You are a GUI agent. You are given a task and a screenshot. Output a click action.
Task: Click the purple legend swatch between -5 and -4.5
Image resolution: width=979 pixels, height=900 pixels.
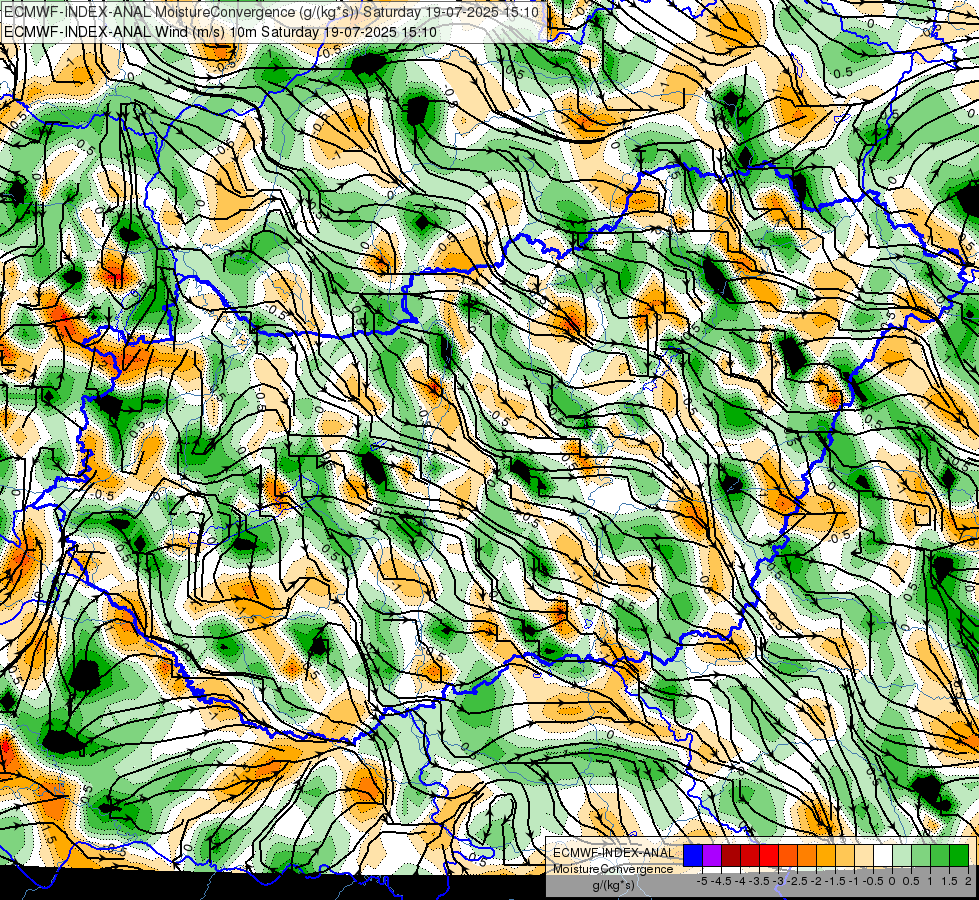(712, 856)
